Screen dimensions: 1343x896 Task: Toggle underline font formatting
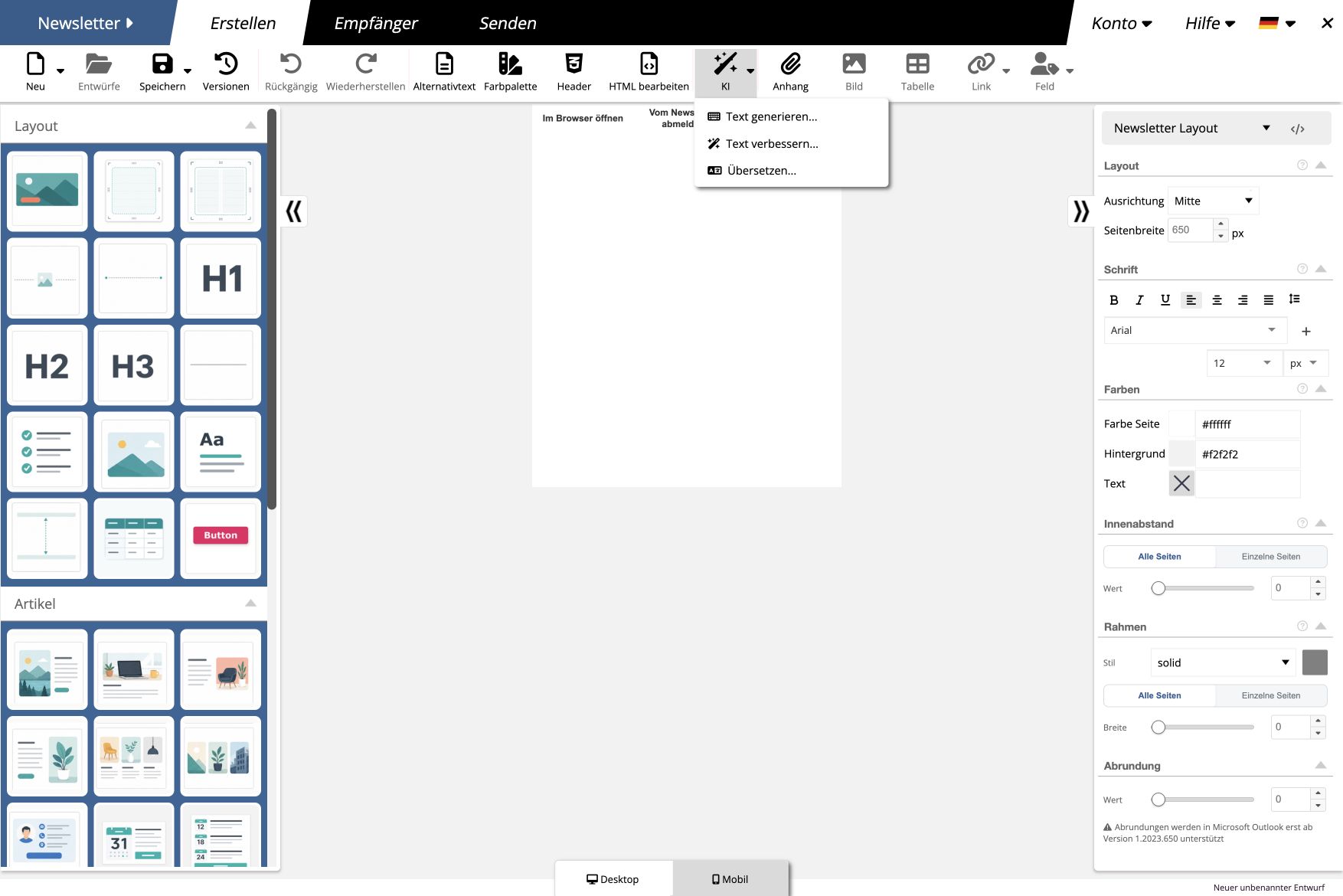[1165, 300]
